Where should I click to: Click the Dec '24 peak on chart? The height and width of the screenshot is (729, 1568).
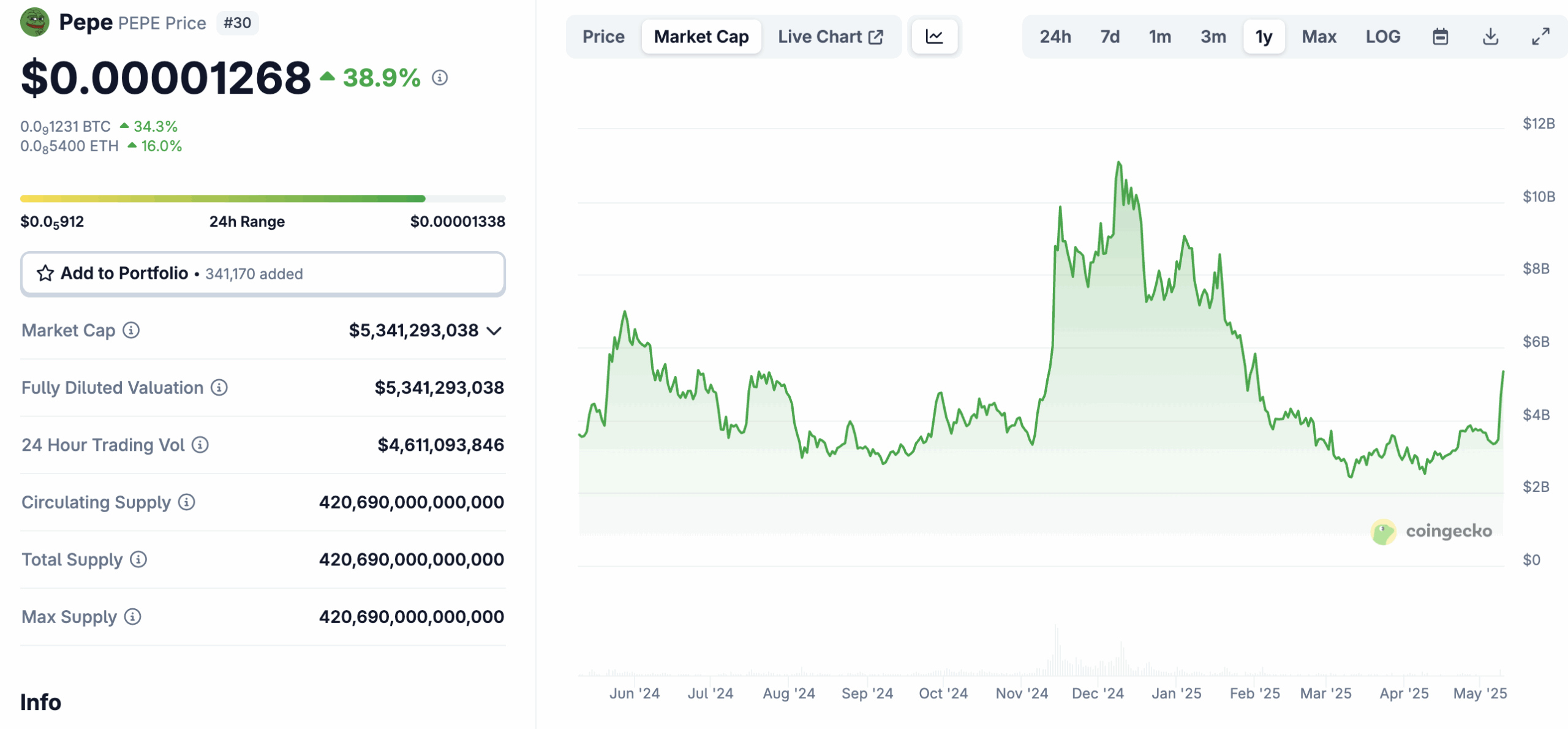tap(1119, 163)
